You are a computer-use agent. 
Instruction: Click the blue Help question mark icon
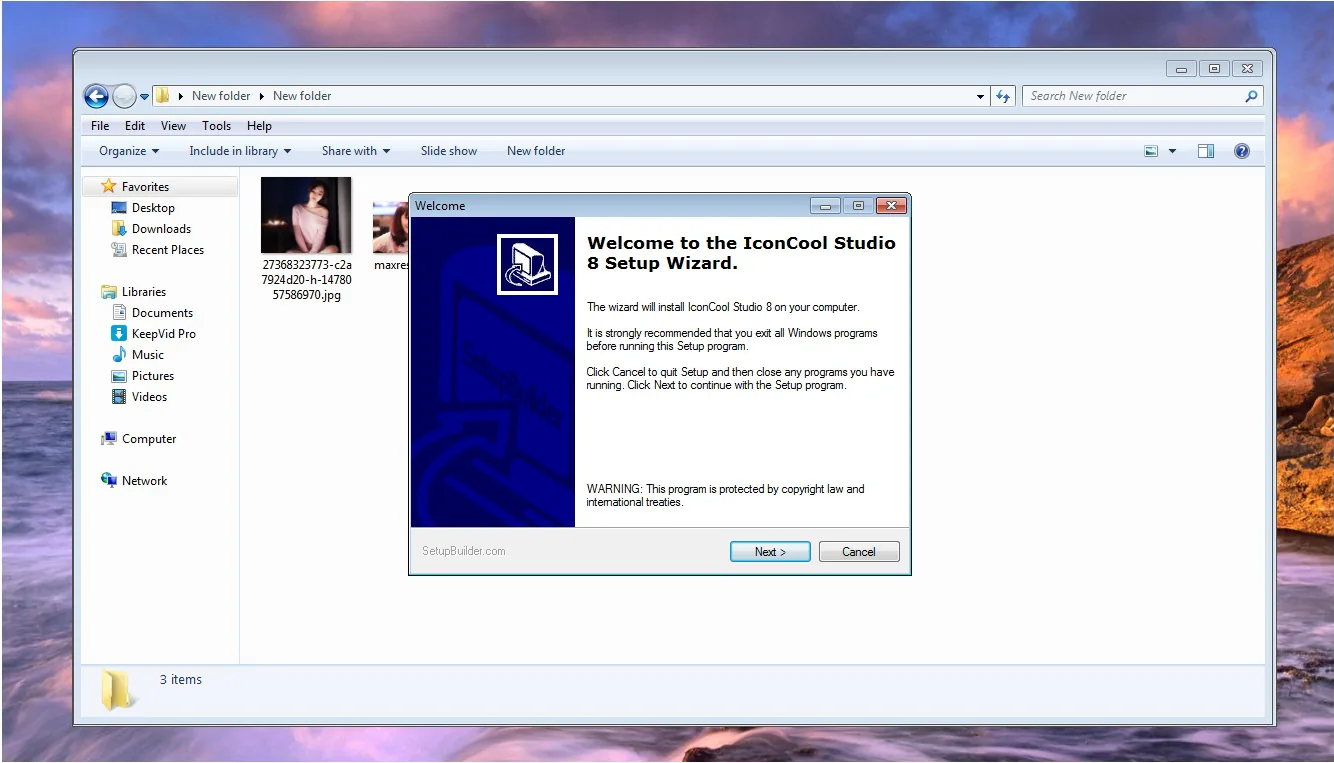coord(1242,151)
